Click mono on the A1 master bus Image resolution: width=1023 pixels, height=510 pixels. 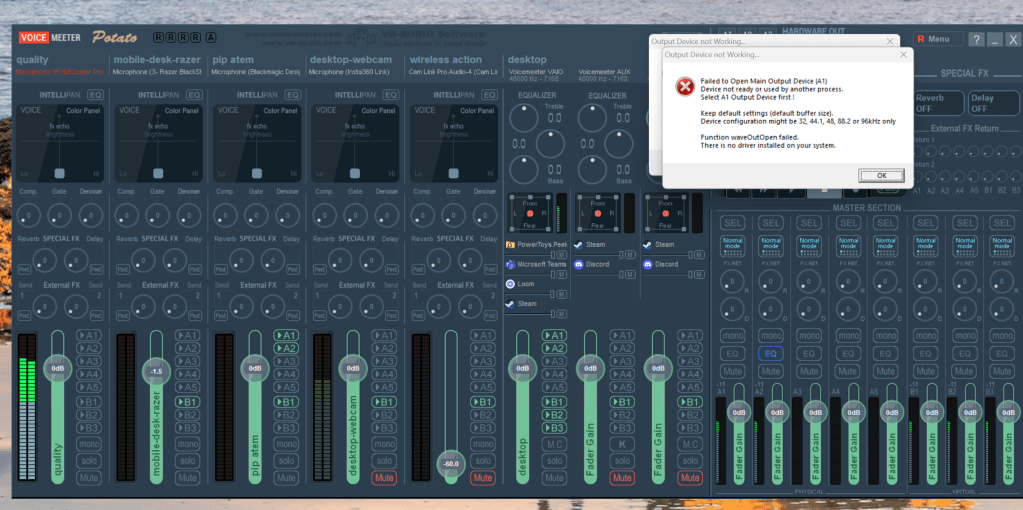click(733, 336)
